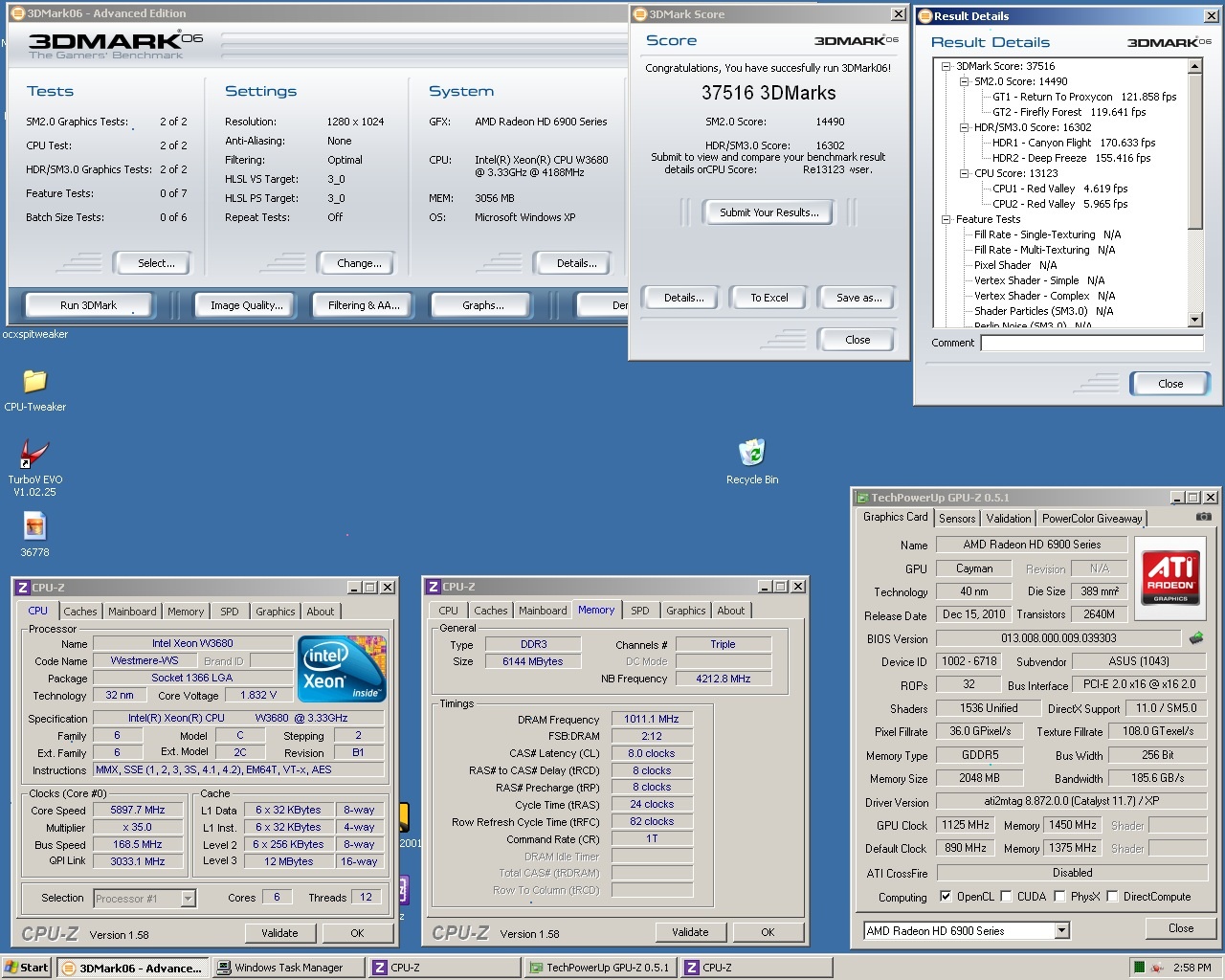Open Caches tab in the CPU-Z Processor window
Screen dimensions: 1225x980
(x=80, y=612)
